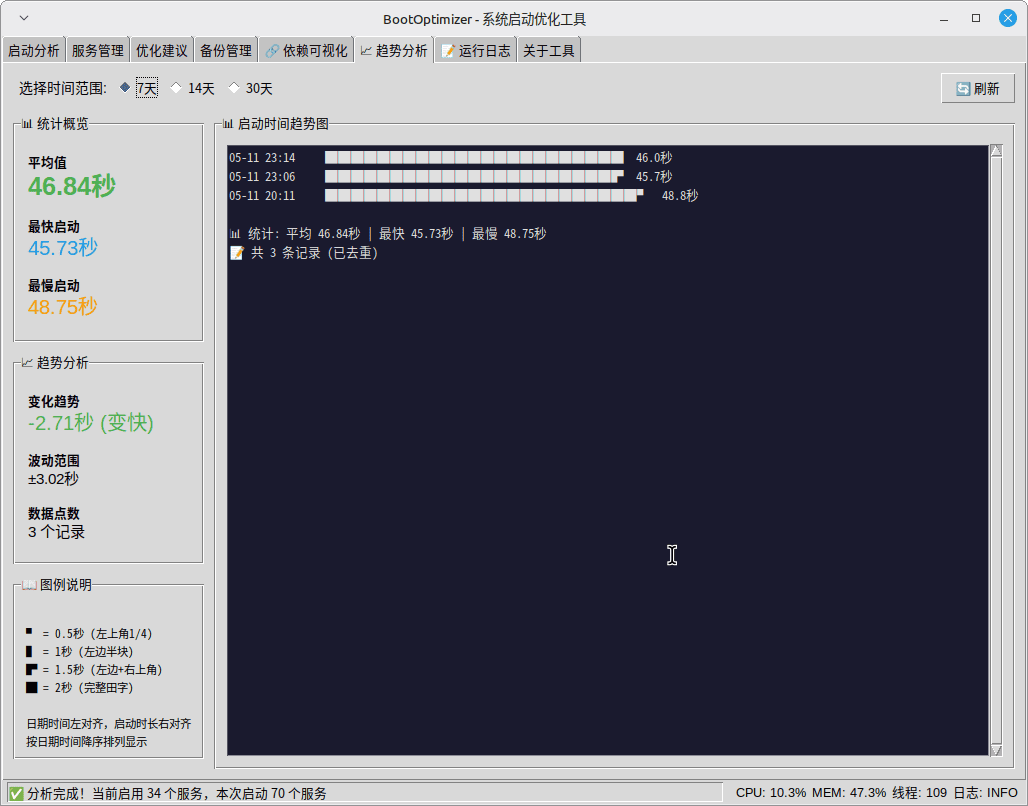Open the 优化建议 tab
1028x806 pixels.
(x=162, y=50)
